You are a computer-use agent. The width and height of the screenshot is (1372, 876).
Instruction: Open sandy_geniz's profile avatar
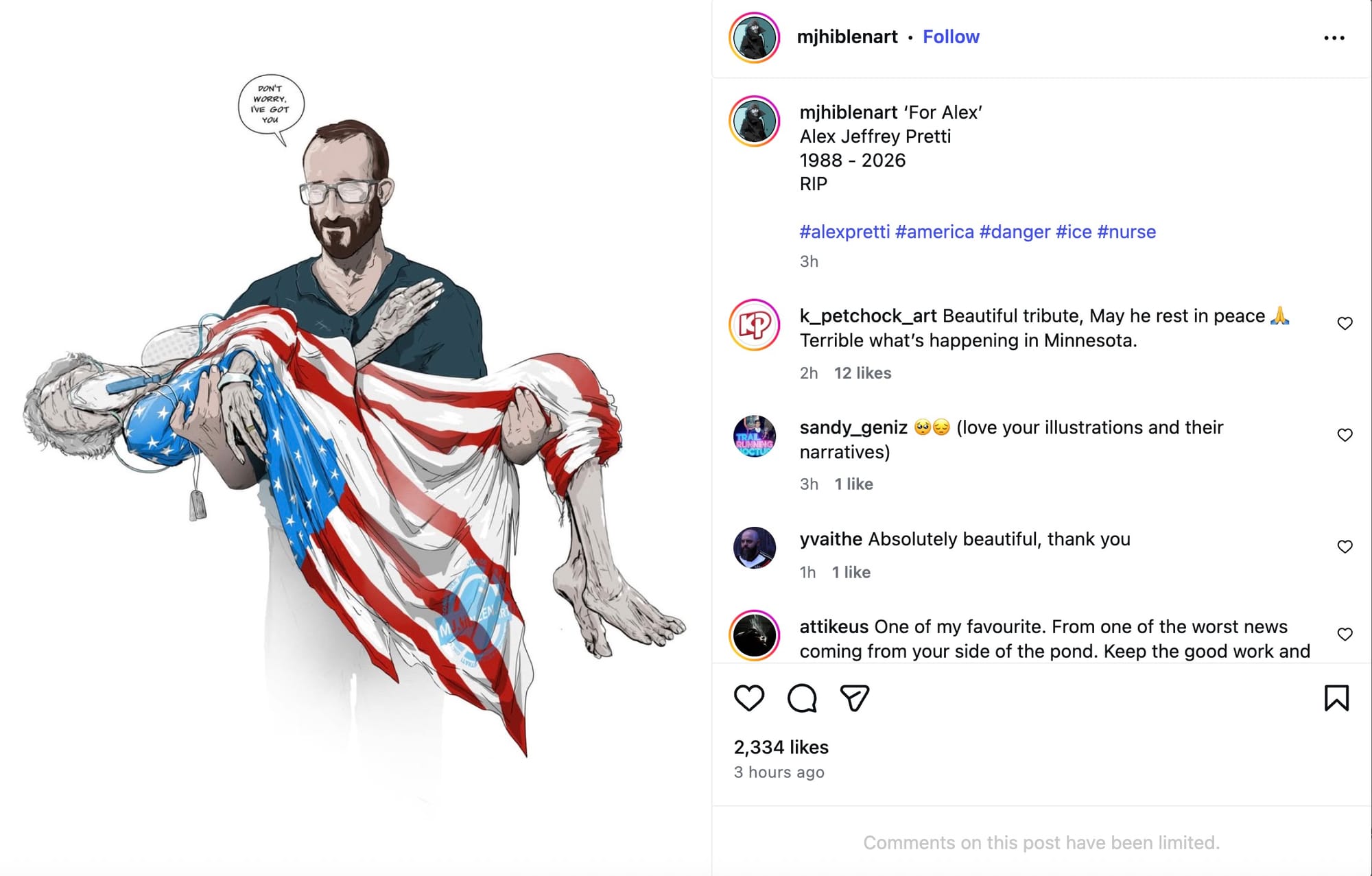pos(755,436)
